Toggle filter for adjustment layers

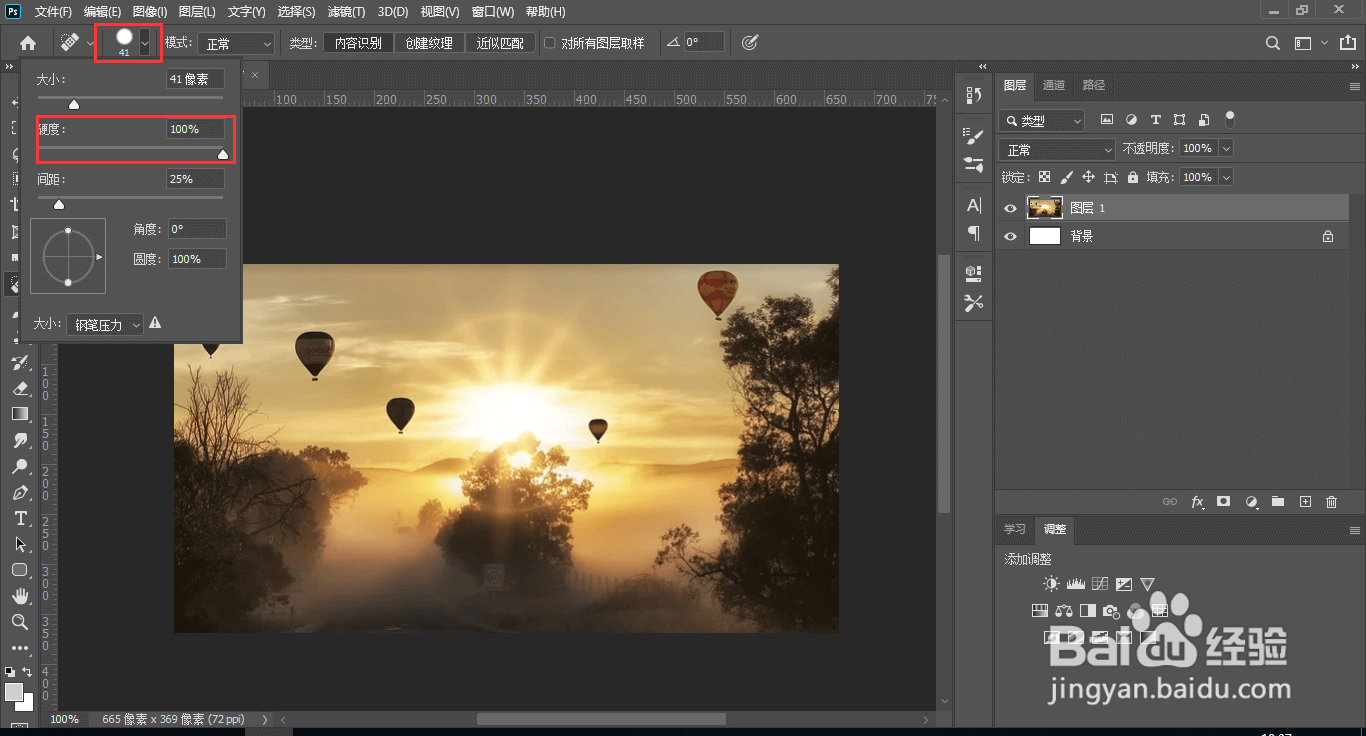[x=1131, y=119]
